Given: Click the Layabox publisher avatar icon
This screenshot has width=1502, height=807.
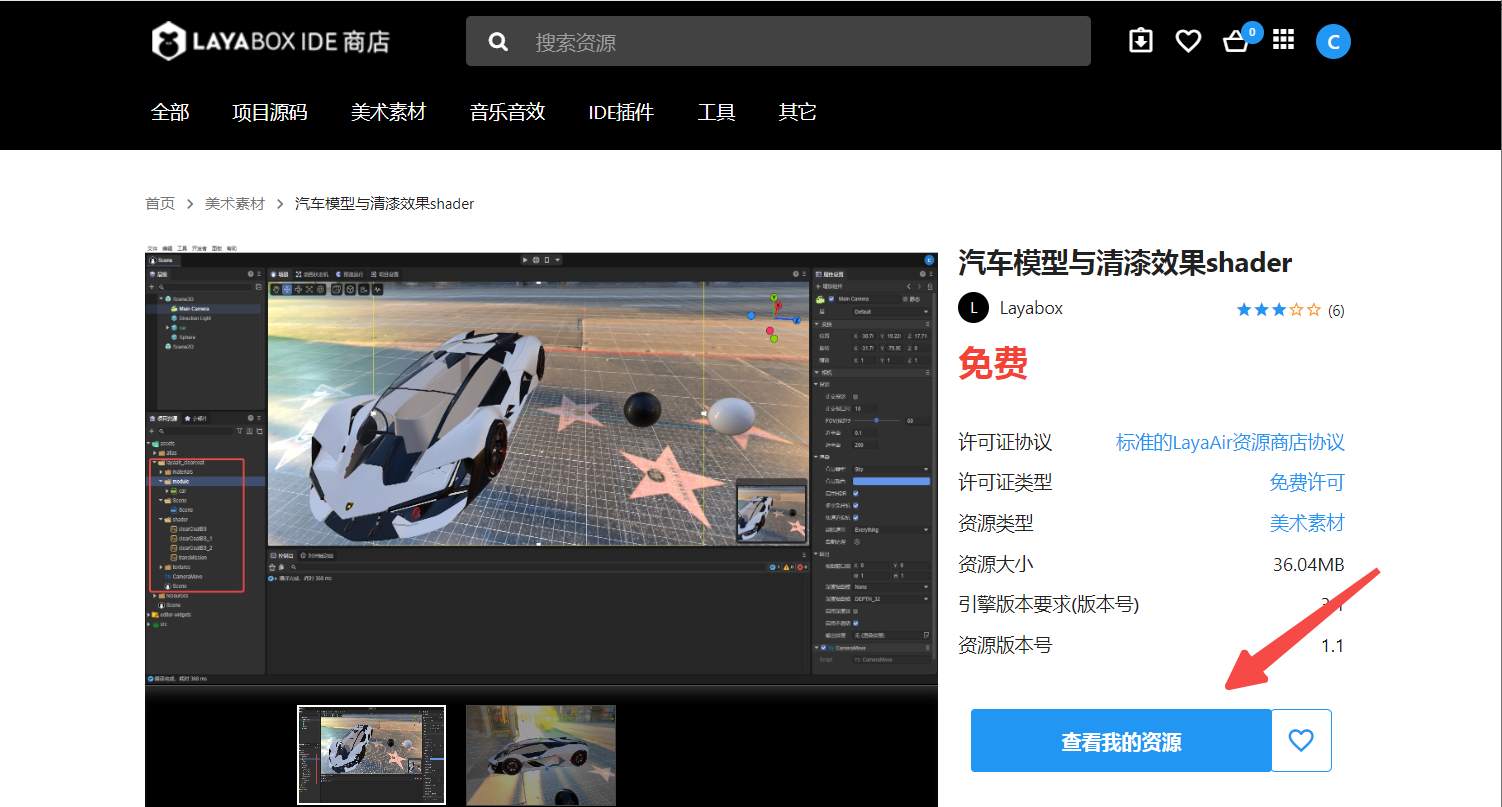Looking at the screenshot, I should (x=973, y=308).
